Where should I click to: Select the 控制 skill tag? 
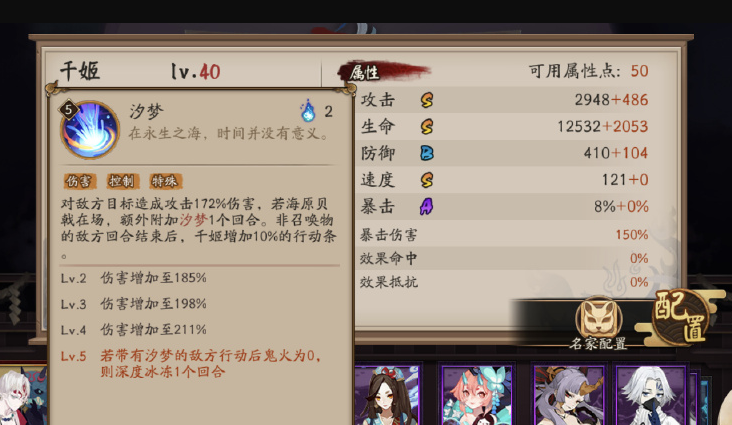[121, 181]
